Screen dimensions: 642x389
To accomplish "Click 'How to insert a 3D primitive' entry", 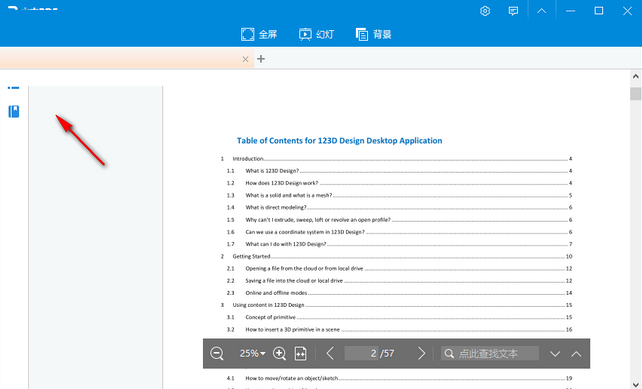I will click(x=399, y=330).
